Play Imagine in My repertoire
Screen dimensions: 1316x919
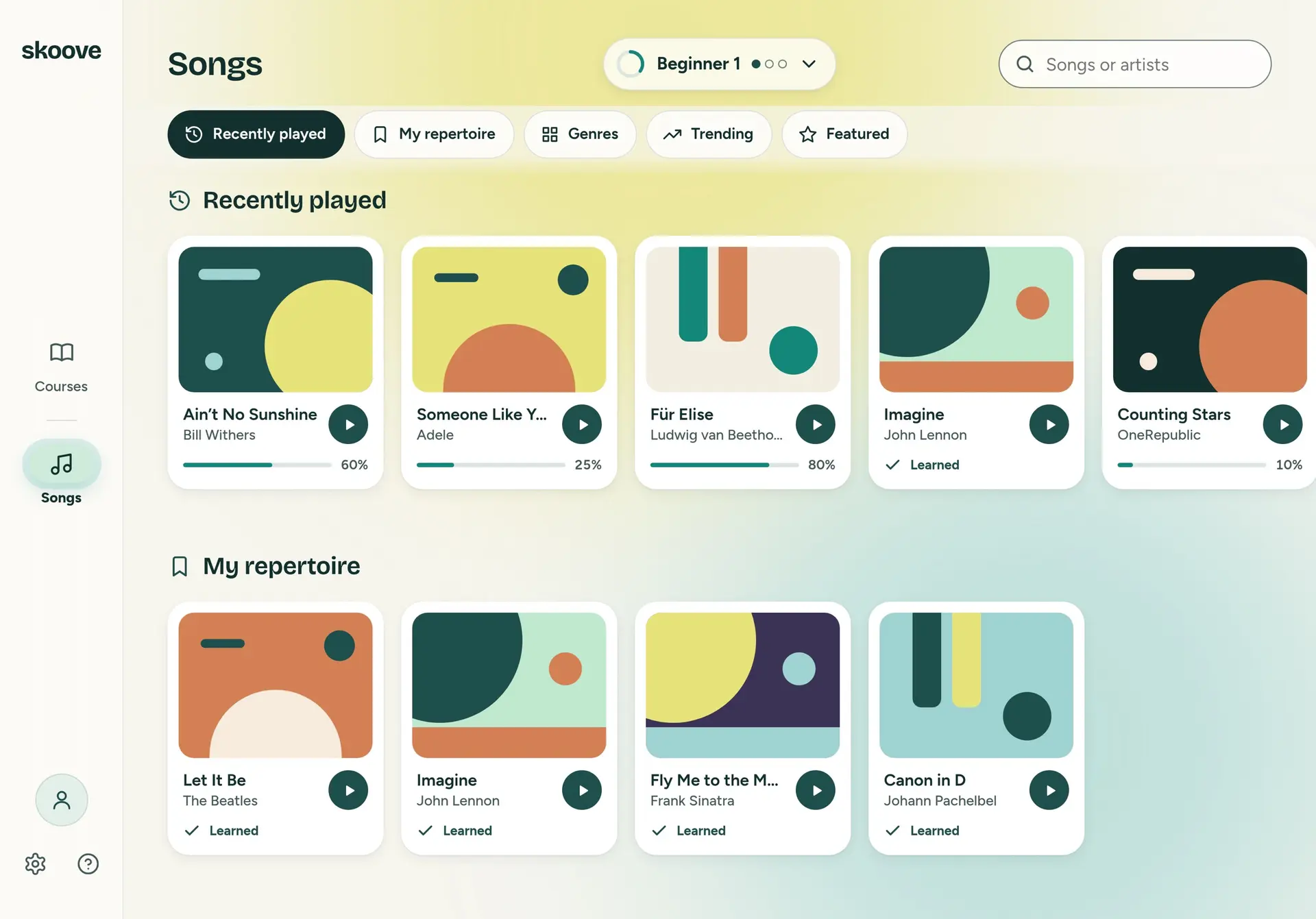pyautogui.click(x=582, y=790)
